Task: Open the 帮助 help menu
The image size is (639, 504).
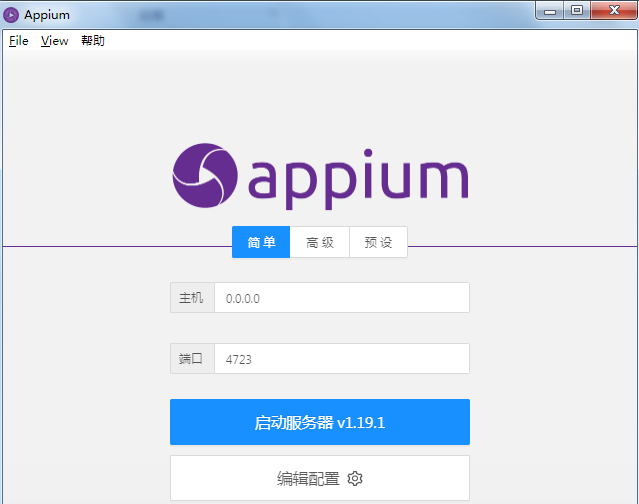Action: tap(93, 41)
